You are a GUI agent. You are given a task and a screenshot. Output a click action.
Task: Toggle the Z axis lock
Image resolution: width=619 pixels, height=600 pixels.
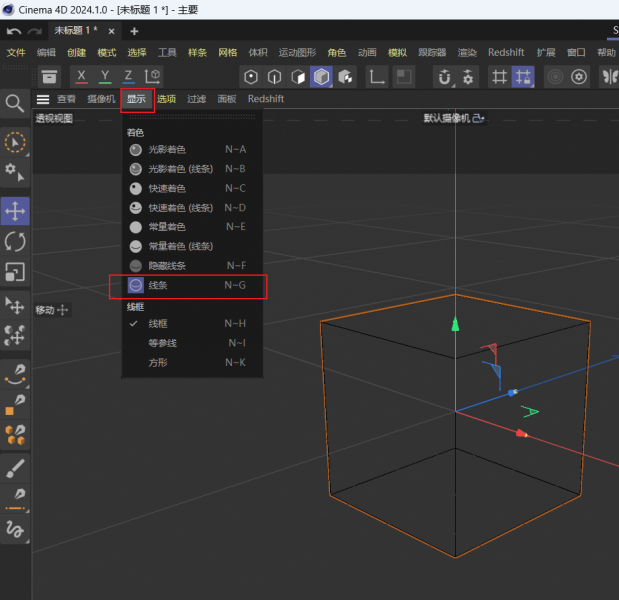(x=128, y=77)
